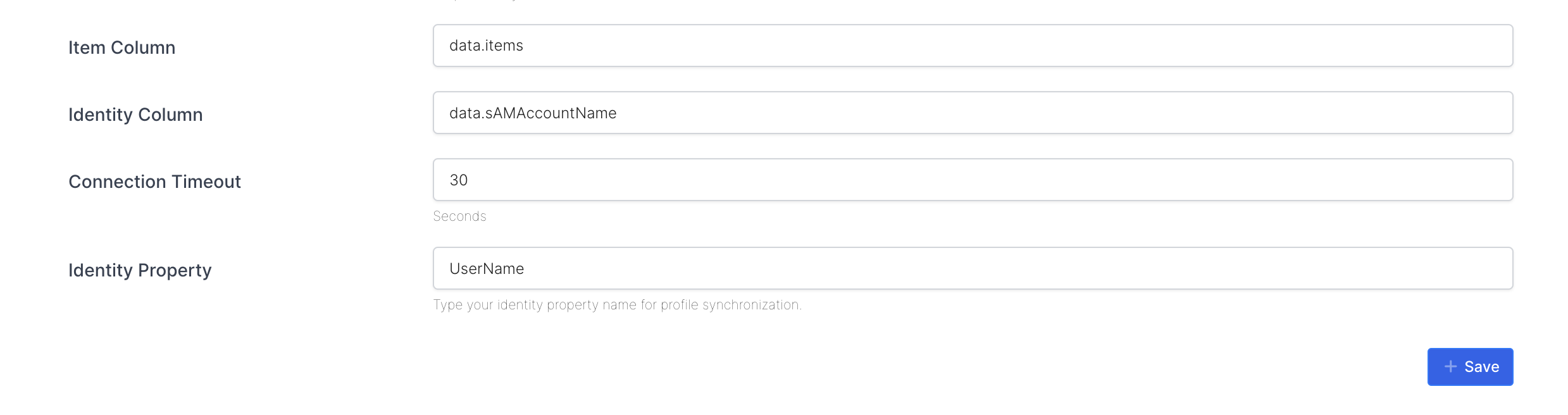
Task: Click the word "Save" on the button
Action: (x=1481, y=367)
